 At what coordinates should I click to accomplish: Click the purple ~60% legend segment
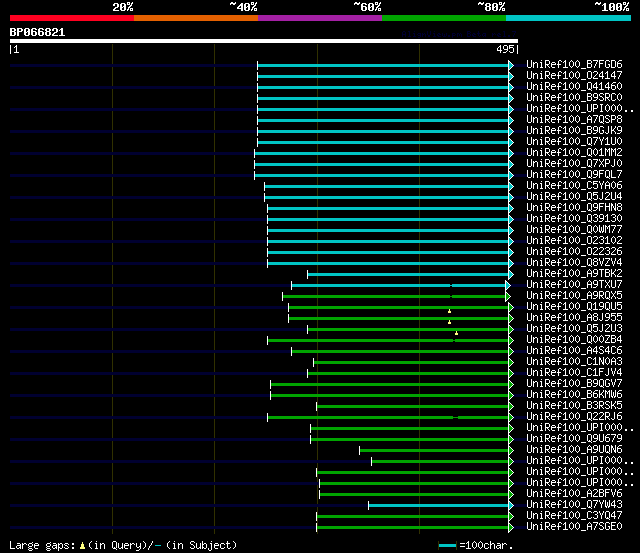(320, 18)
